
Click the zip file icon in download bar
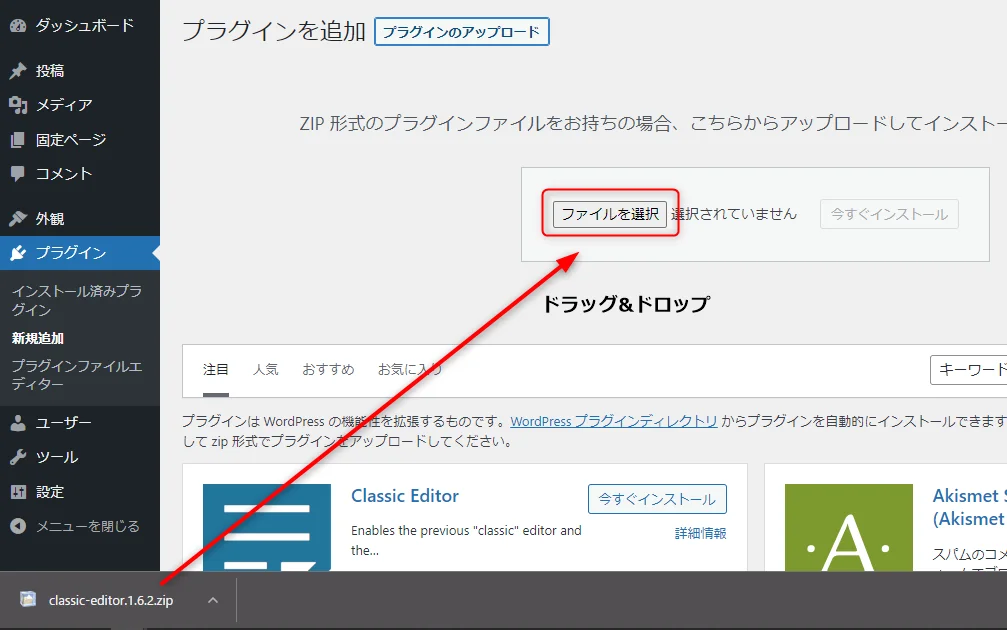[x=28, y=599]
